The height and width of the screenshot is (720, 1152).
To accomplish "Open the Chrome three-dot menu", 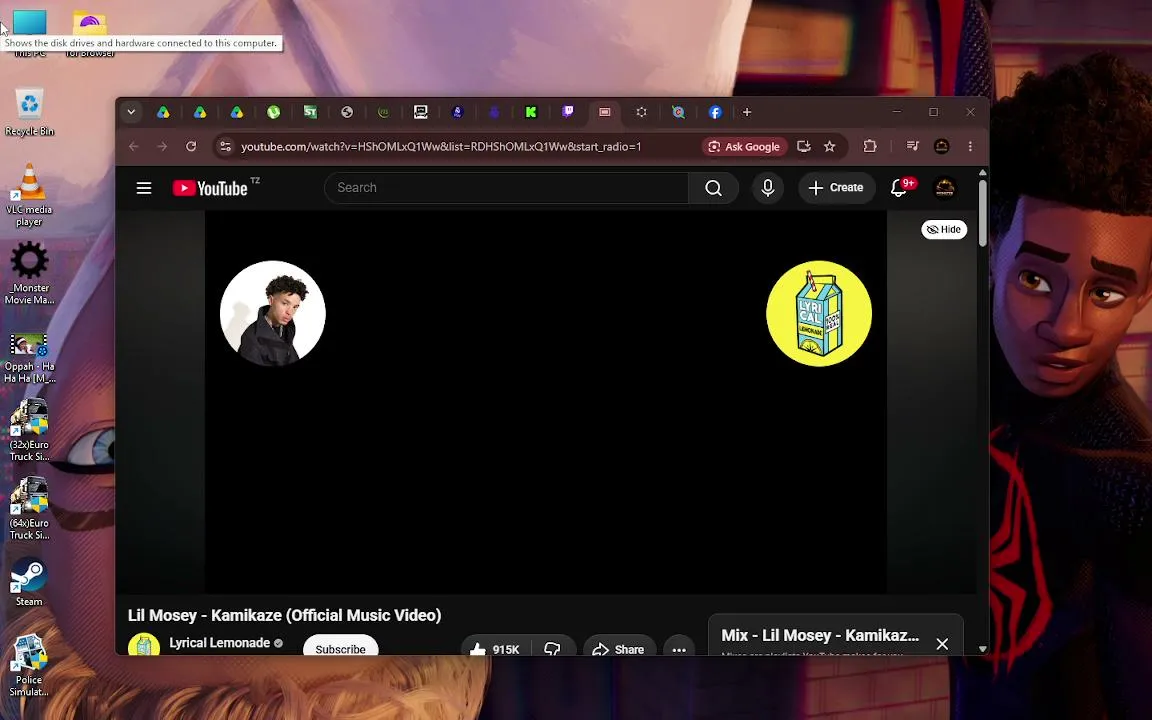I will click(971, 146).
